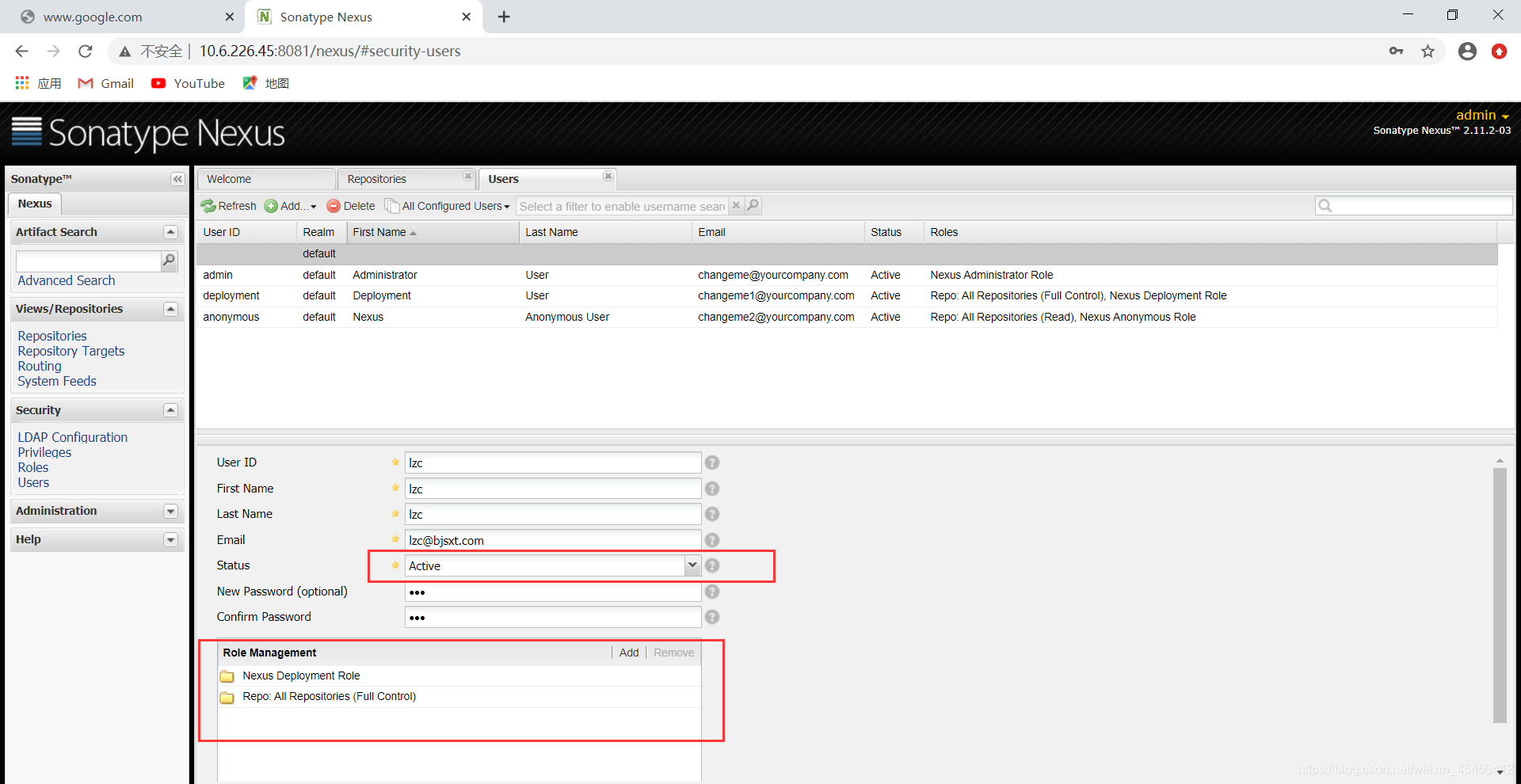Switch to the Welcome tab
The height and width of the screenshot is (784, 1521).
tap(266, 179)
